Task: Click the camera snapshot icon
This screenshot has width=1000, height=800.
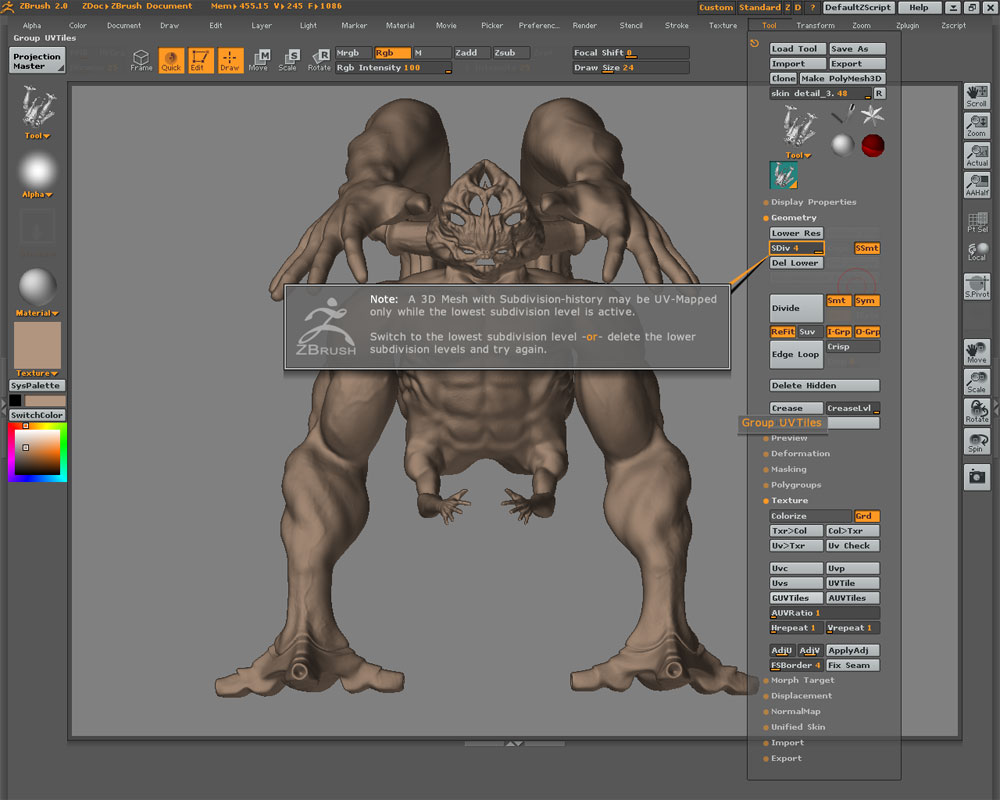Action: 976,477
